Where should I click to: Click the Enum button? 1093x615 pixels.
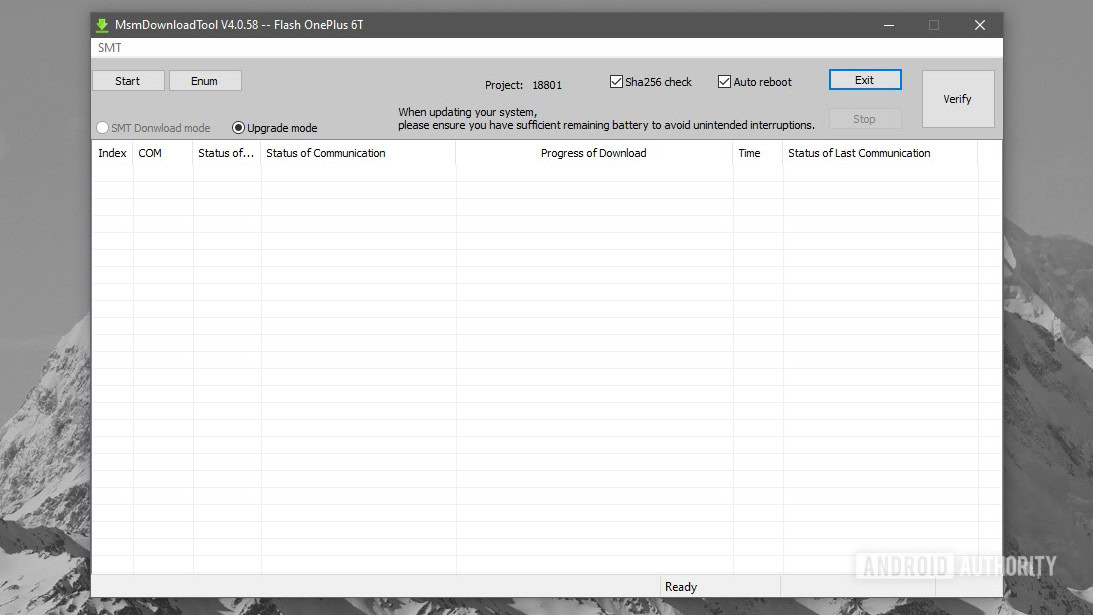click(205, 81)
